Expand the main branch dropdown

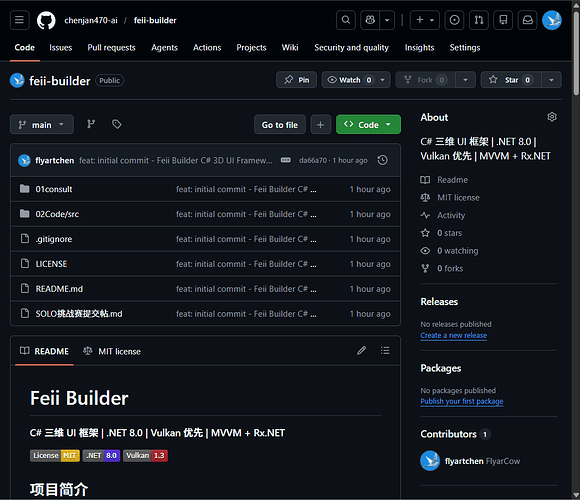click(x=42, y=125)
